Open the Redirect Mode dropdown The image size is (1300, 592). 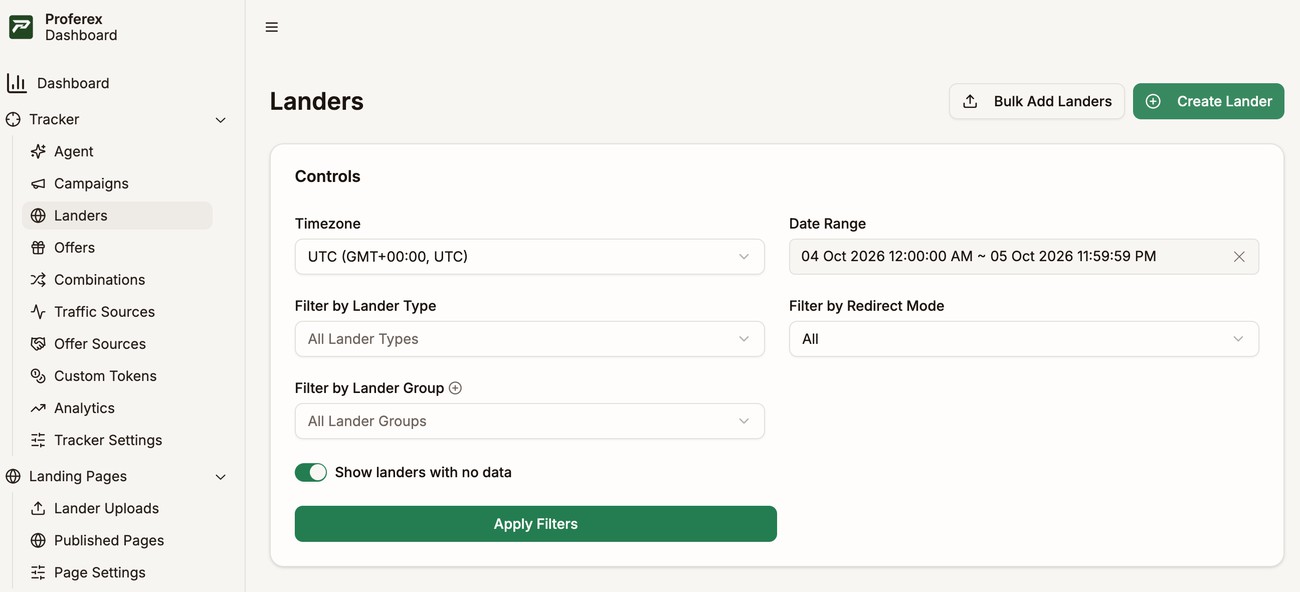(x=1024, y=339)
